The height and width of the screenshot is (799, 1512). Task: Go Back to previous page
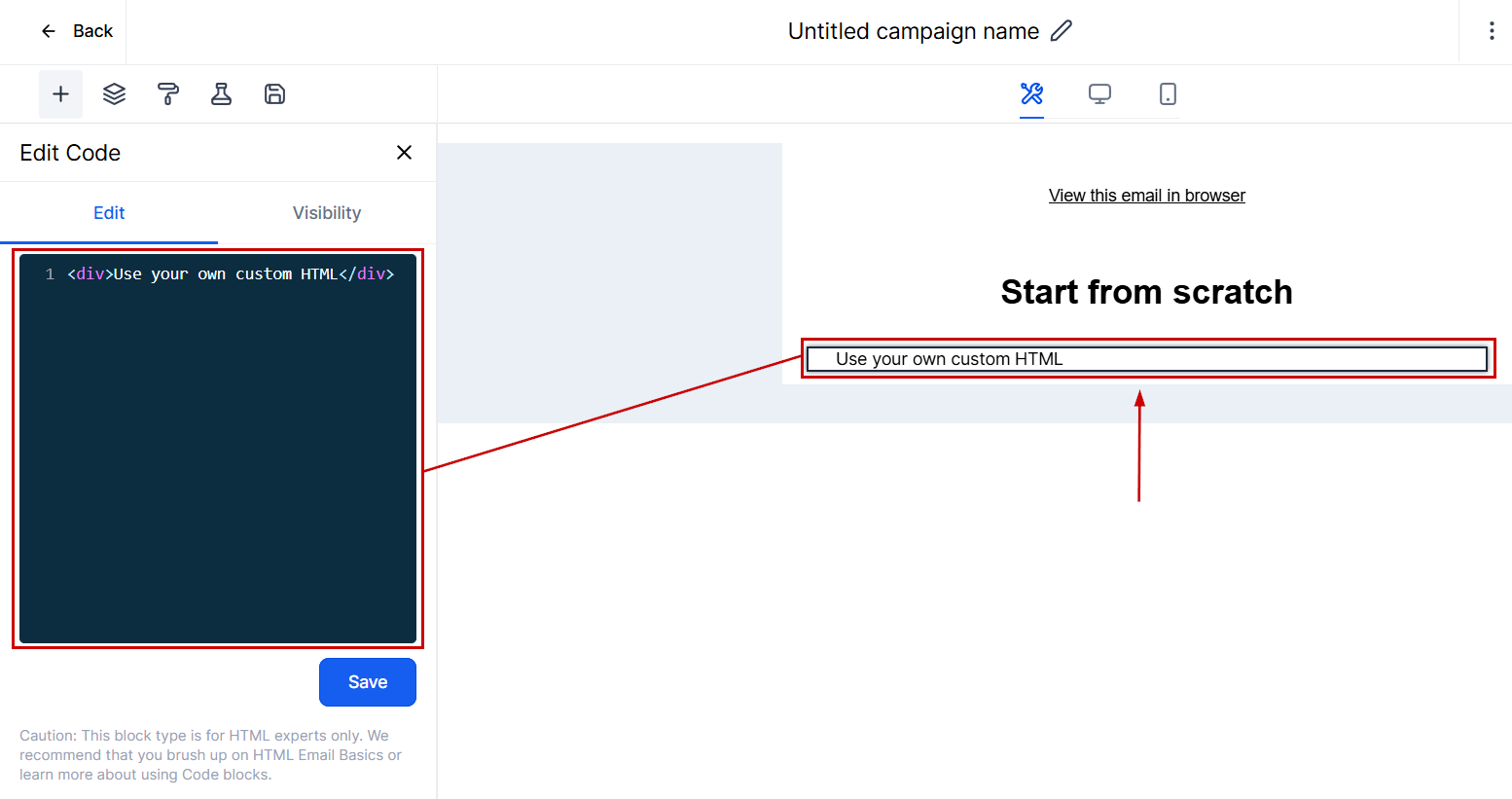point(77,31)
